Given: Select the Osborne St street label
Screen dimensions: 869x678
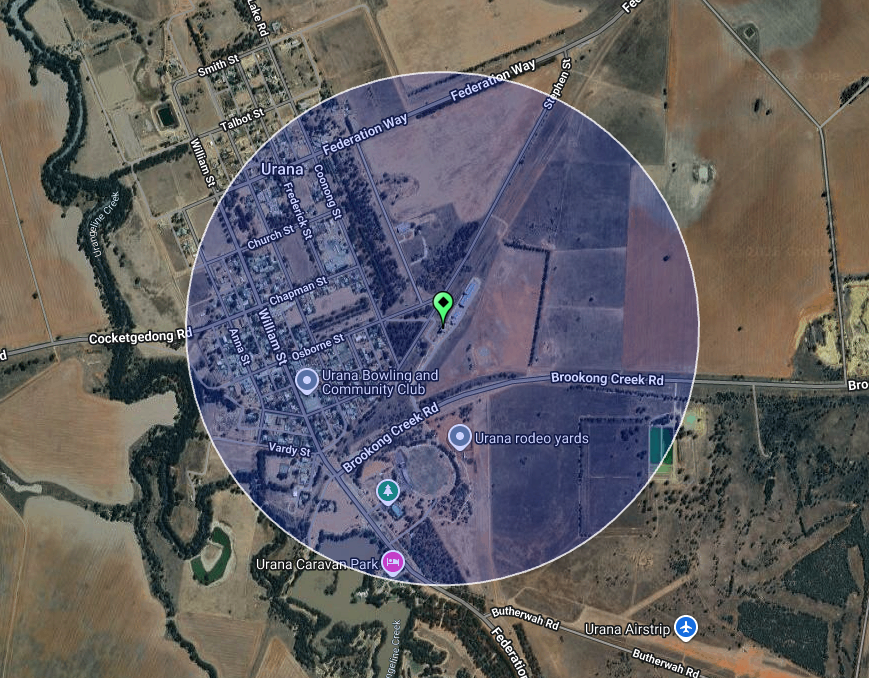Looking at the screenshot, I should pos(318,348).
